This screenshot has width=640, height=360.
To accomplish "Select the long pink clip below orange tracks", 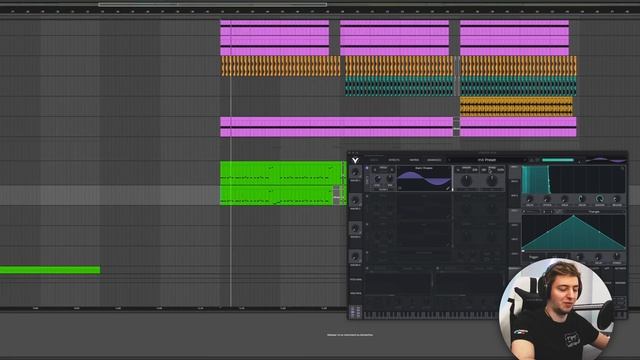I will [x=337, y=127].
